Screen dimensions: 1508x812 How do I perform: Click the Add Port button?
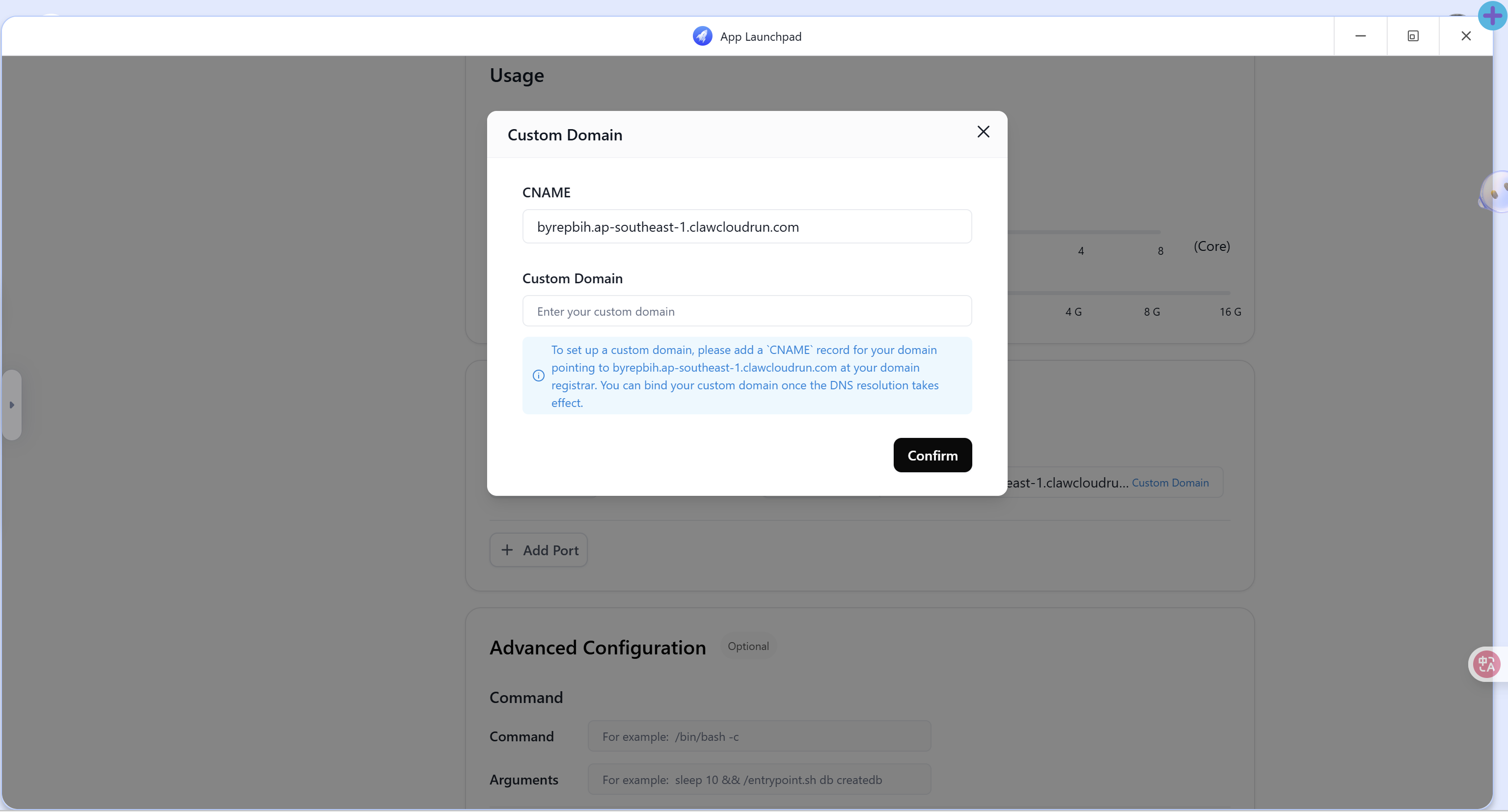(538, 550)
